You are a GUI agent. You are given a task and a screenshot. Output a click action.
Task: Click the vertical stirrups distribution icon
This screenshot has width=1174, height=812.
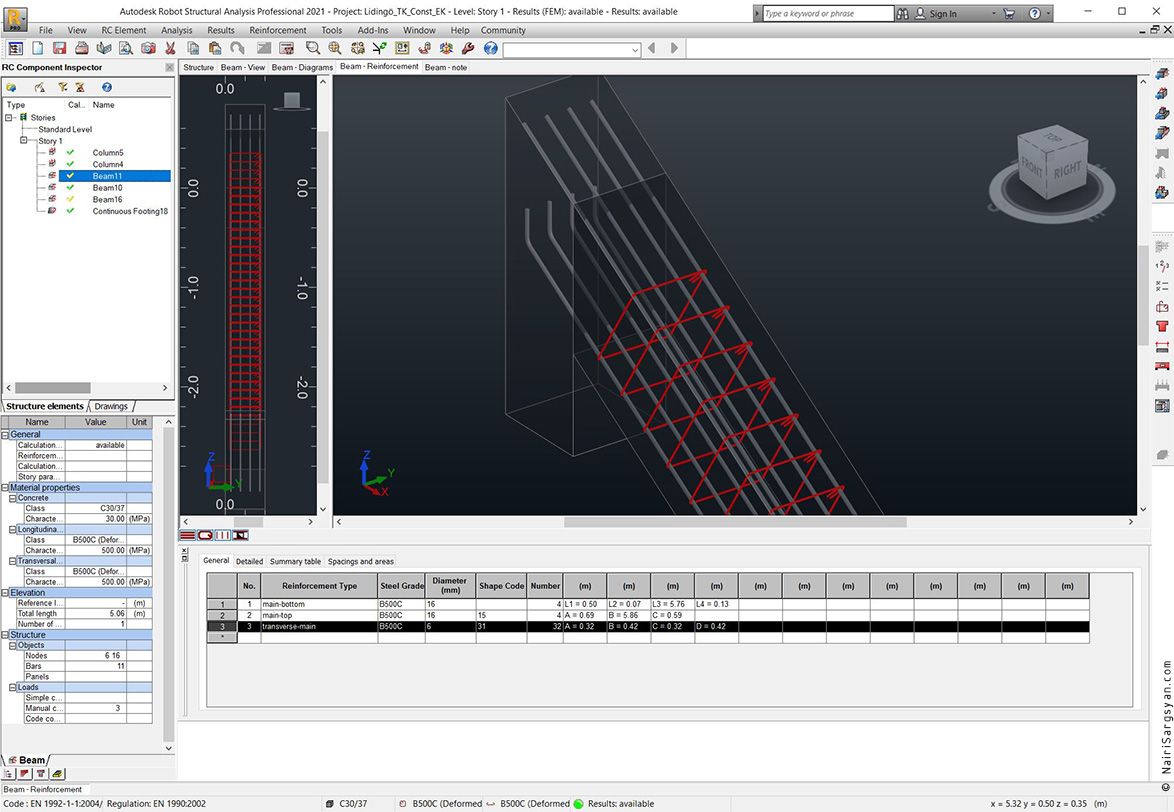(x=223, y=535)
